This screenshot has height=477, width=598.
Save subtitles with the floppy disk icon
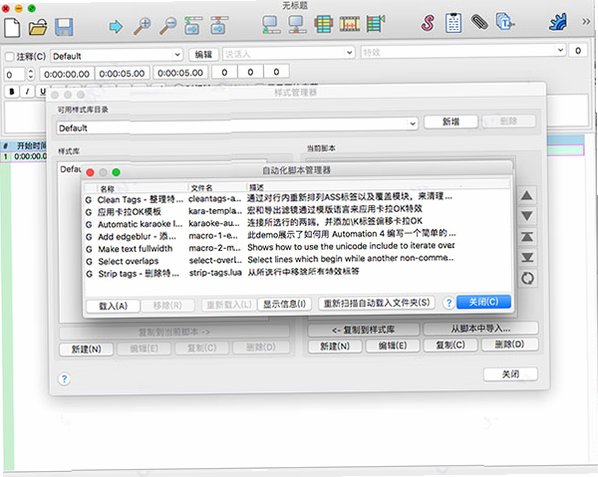tap(64, 27)
